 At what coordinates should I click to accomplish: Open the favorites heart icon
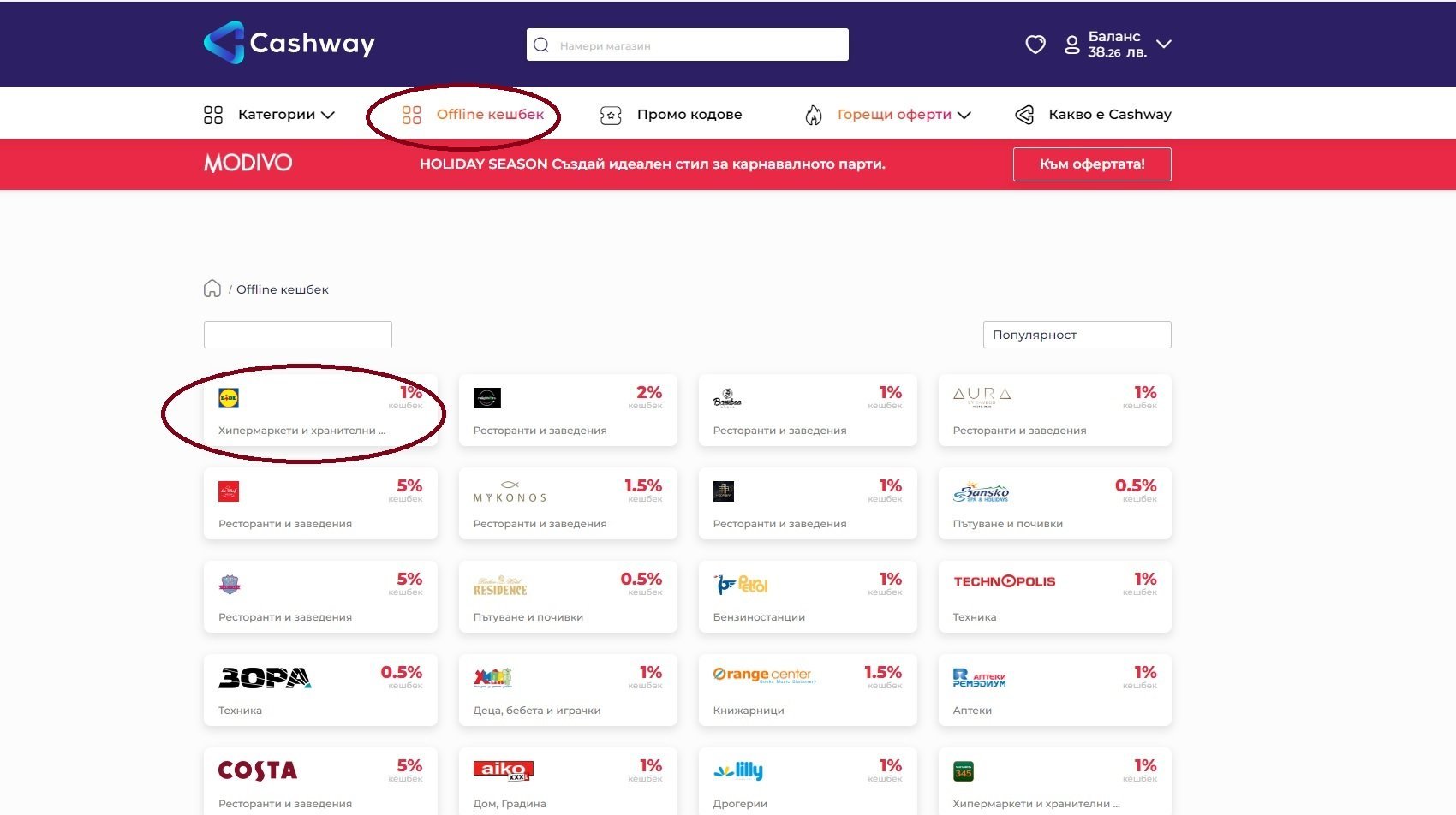[x=1035, y=45]
